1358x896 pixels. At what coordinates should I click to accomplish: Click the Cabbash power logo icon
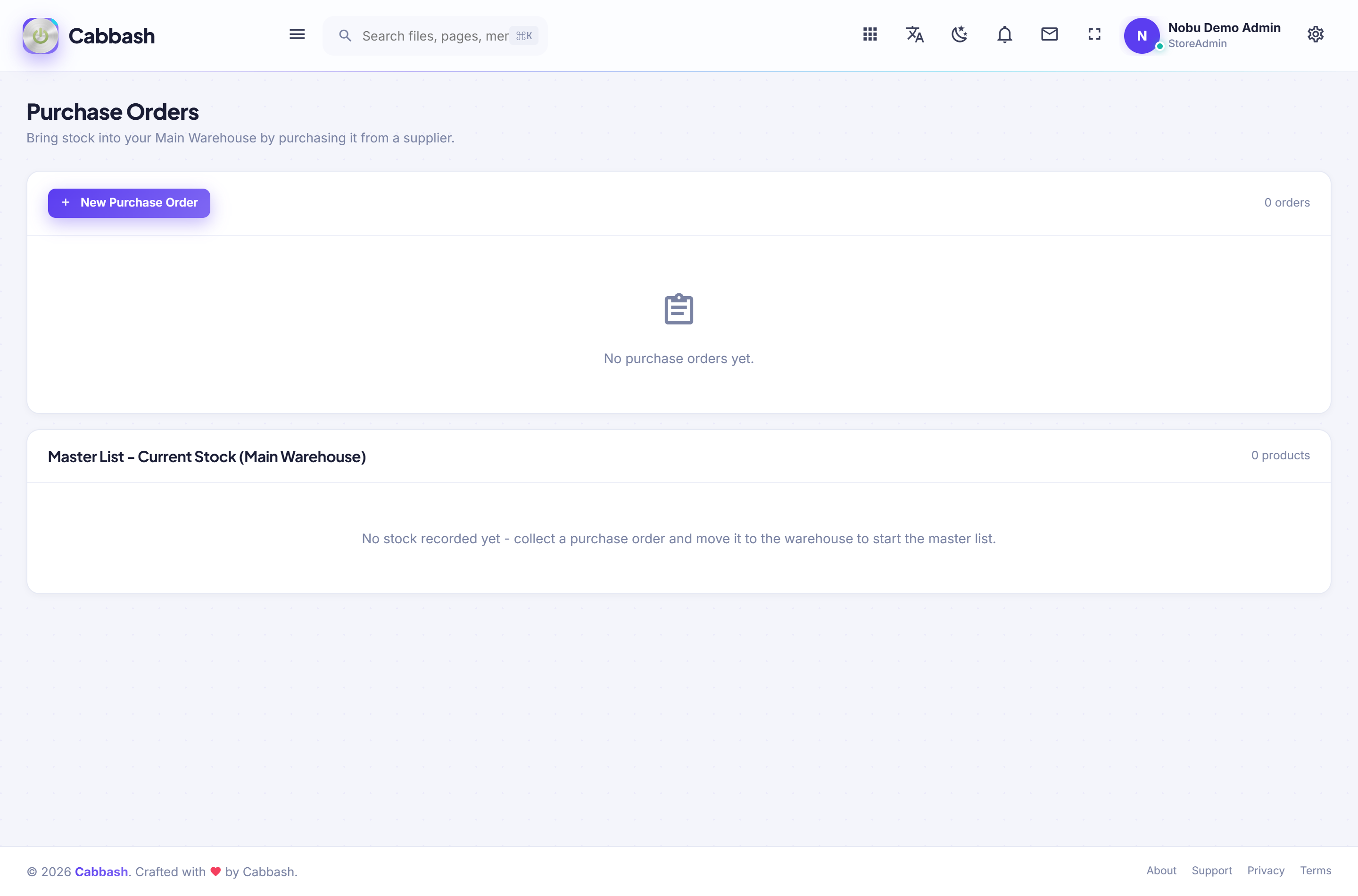tap(40, 35)
